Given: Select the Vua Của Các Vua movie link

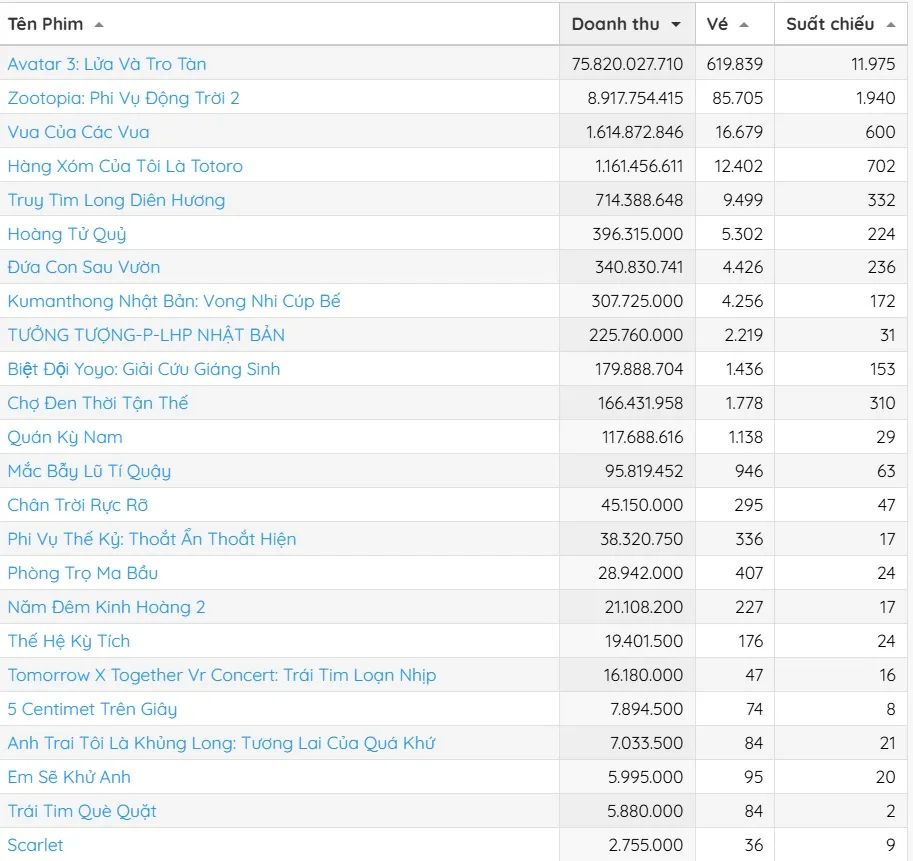Looking at the screenshot, I should tap(78, 132).
